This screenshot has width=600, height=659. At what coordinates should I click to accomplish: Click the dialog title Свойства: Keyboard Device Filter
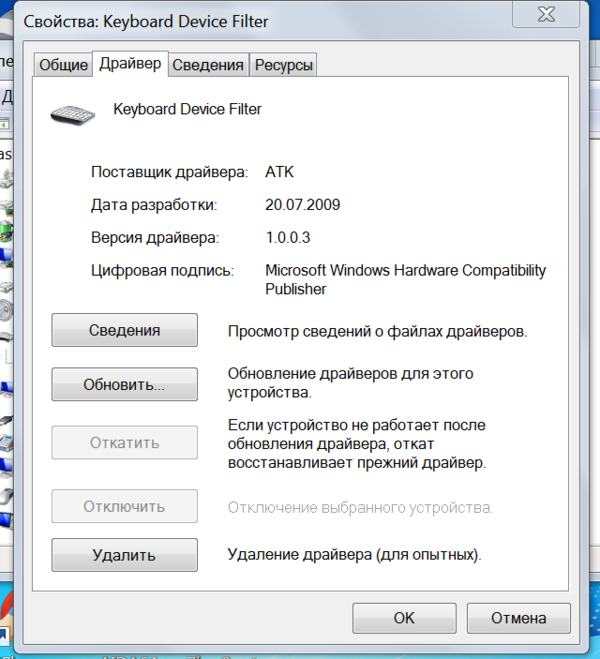pos(145,22)
